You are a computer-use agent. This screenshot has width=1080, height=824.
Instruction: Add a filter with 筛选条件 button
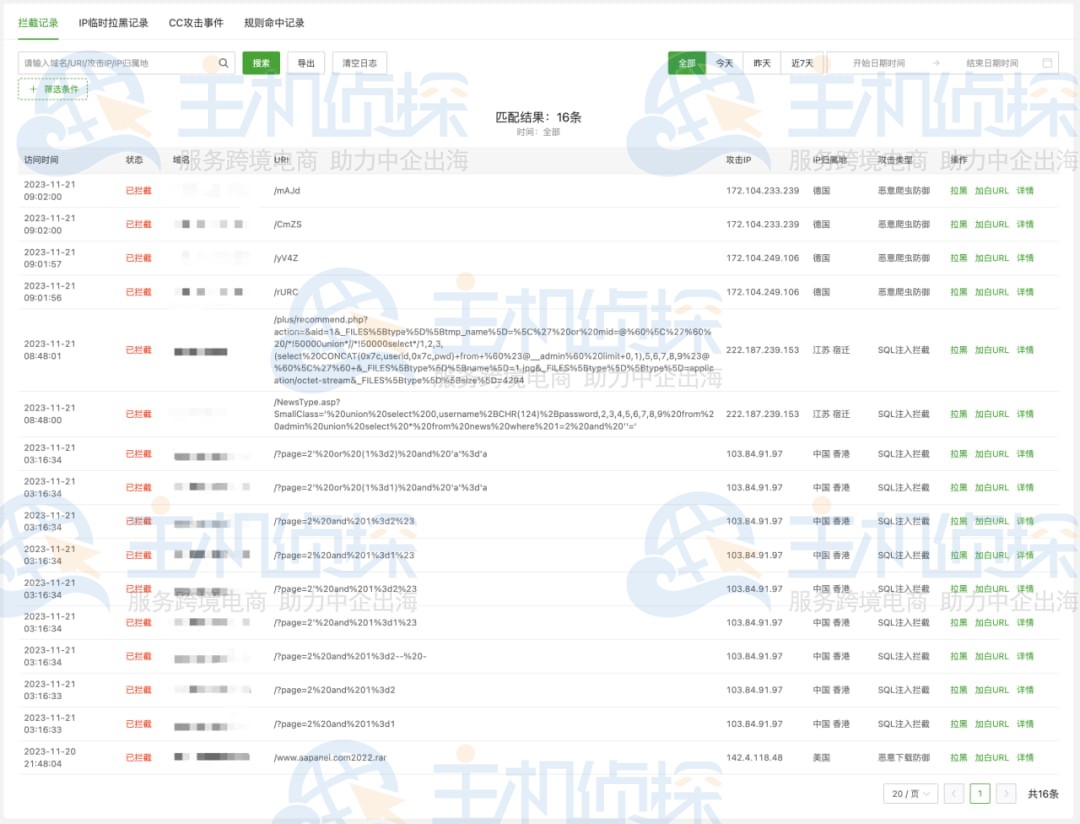53,89
